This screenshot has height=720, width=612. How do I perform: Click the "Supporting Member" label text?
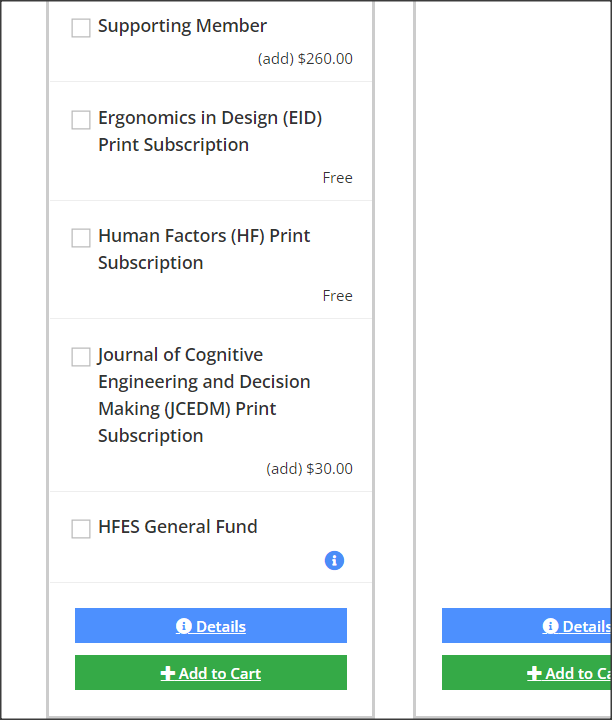coord(182,26)
